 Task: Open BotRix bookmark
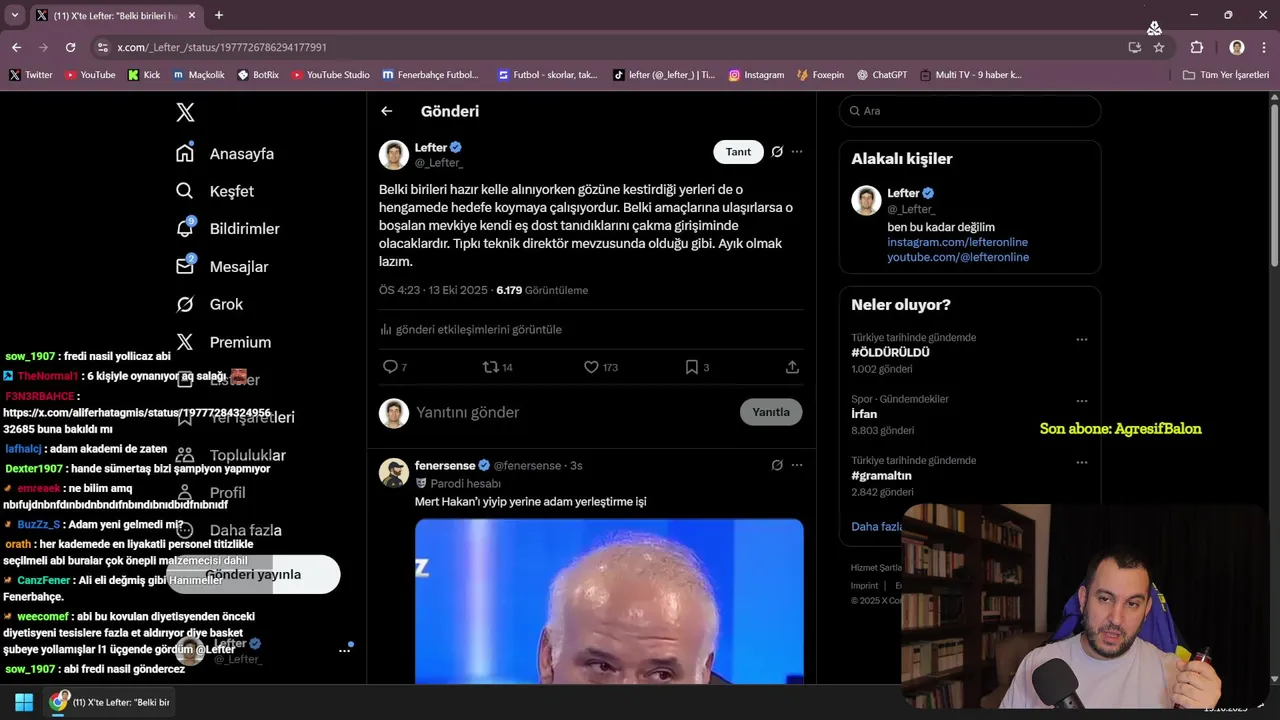pyautogui.click(x=258, y=75)
